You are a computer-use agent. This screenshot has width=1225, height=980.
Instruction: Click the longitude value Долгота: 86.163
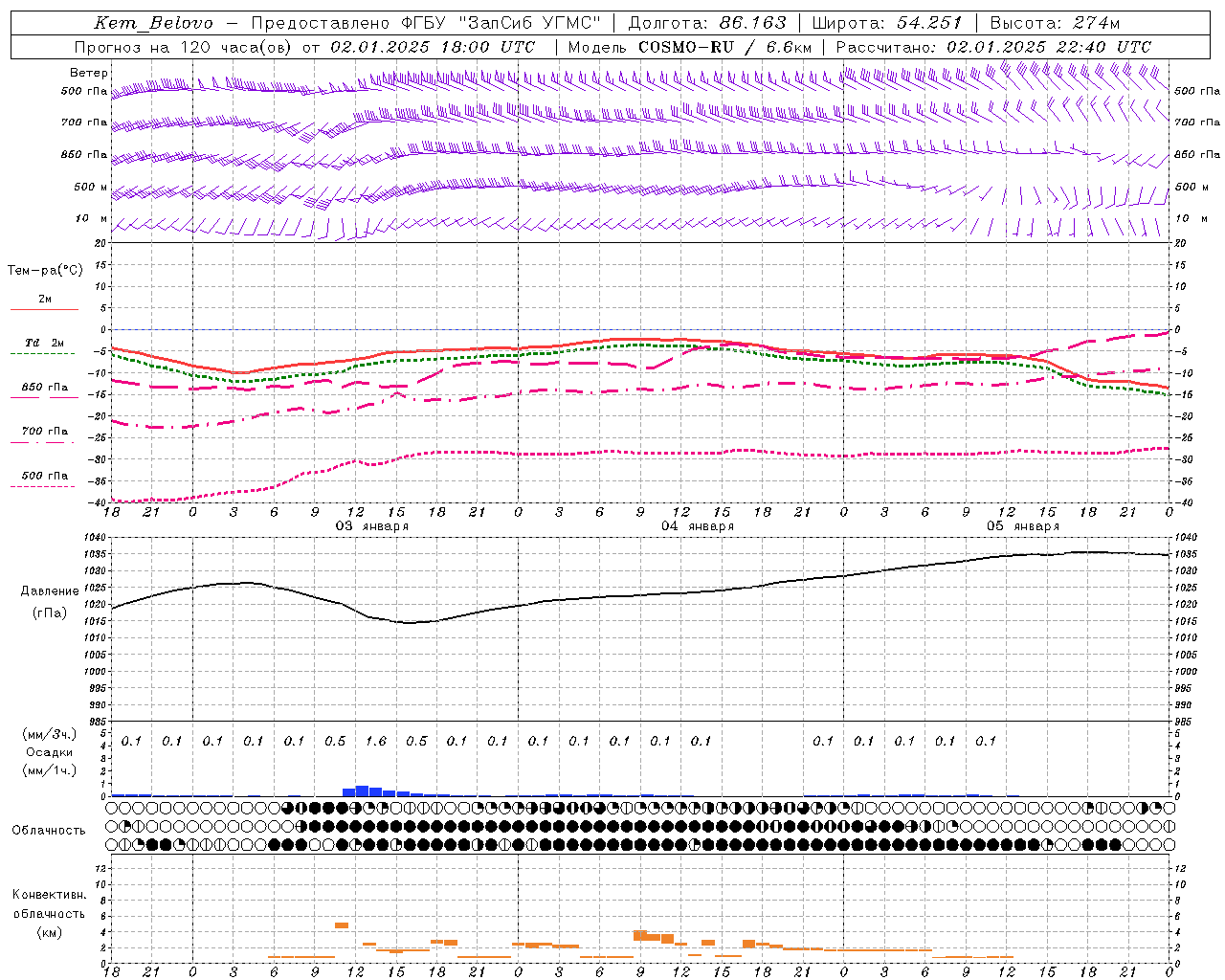707,23
